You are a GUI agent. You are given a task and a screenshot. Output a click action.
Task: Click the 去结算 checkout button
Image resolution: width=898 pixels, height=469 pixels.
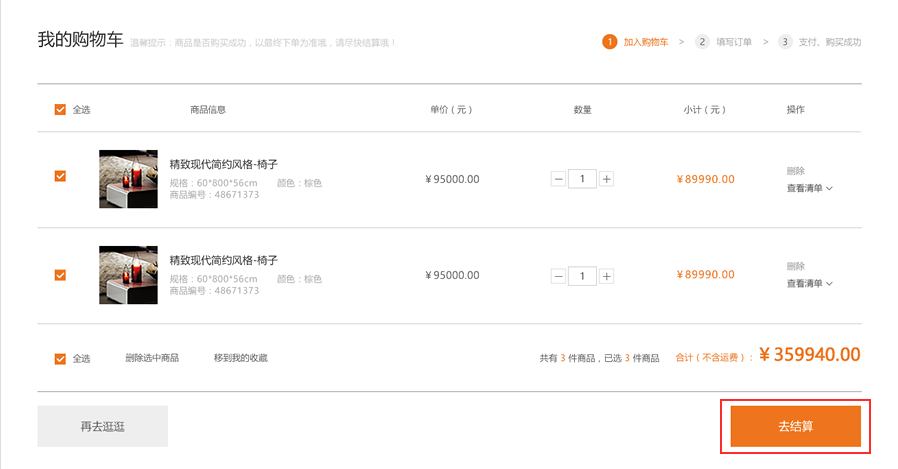(795, 426)
